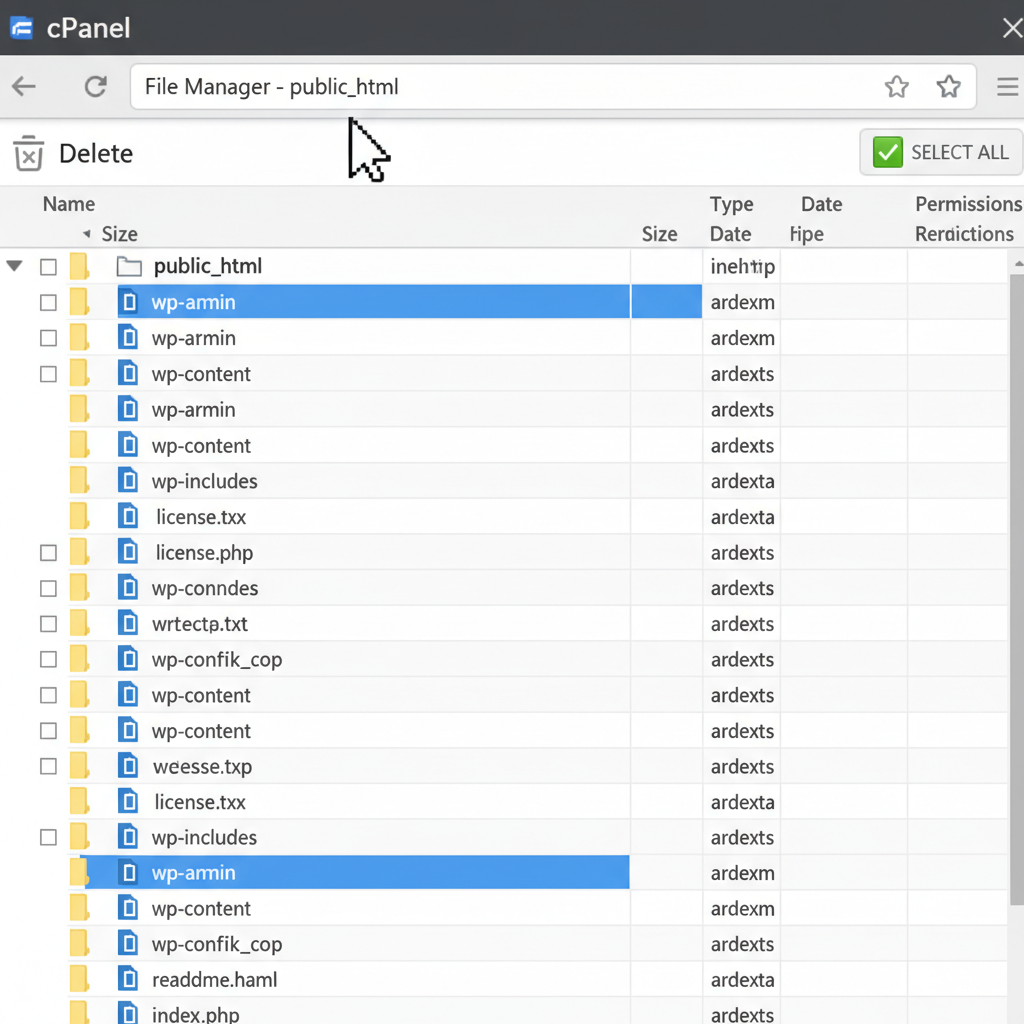The width and height of the screenshot is (1024, 1024).
Task: Click the cPanel logo icon
Action: click(21, 28)
